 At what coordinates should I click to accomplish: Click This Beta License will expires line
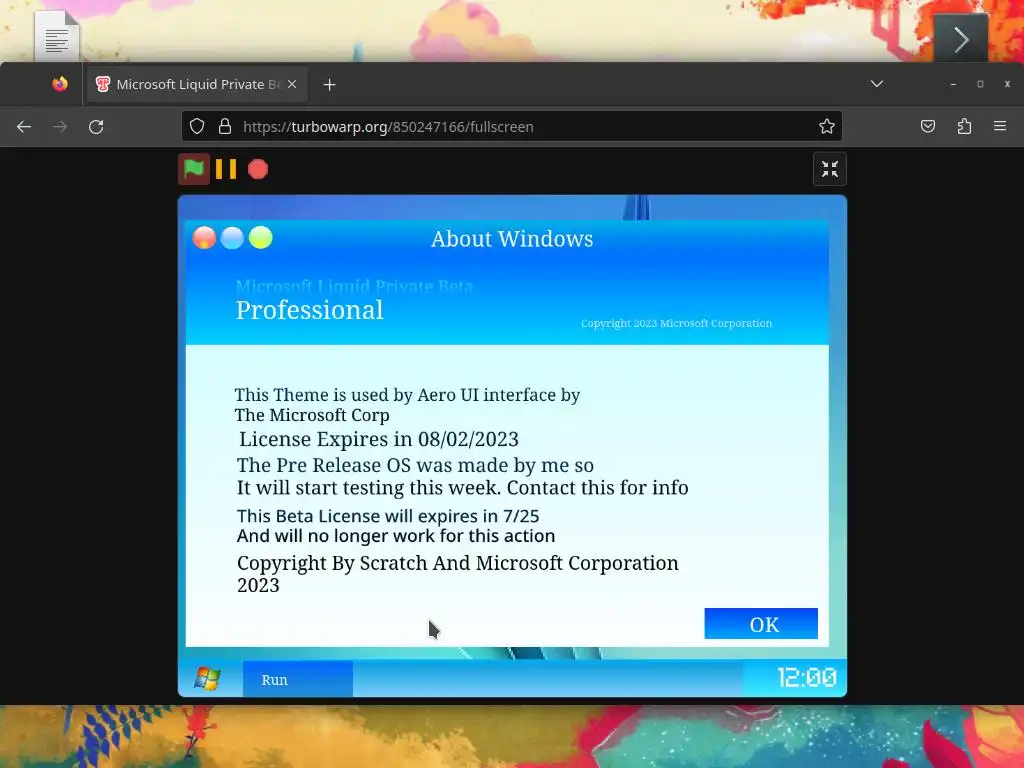(388, 516)
